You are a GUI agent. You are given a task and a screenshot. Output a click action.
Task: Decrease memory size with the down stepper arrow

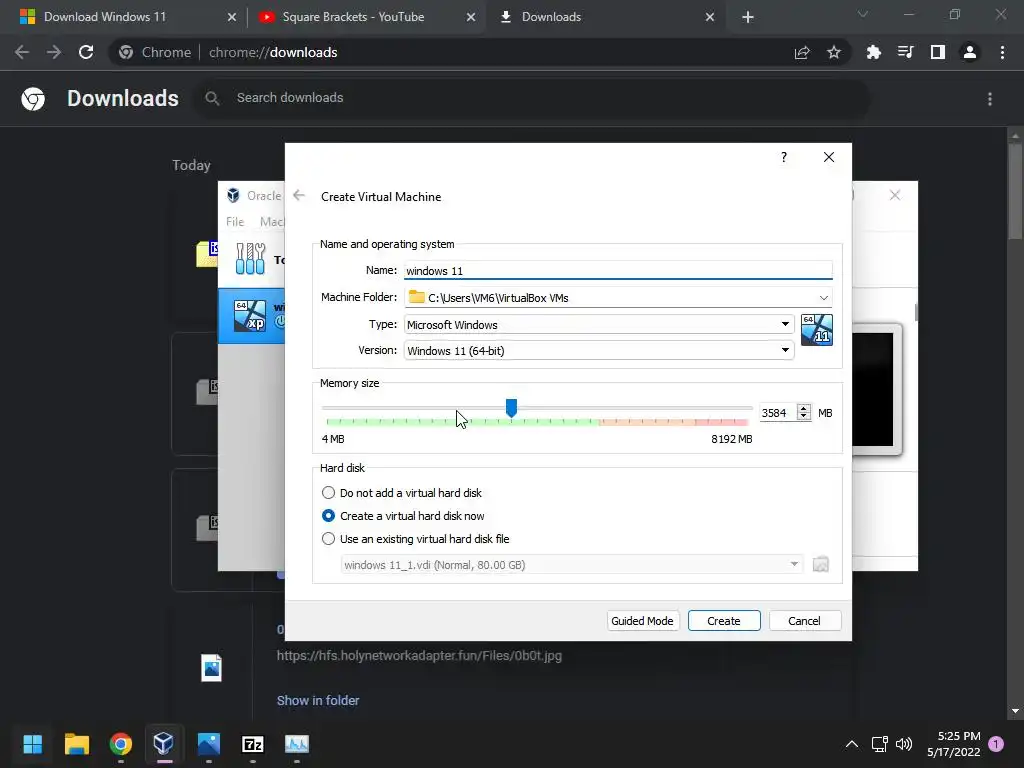click(804, 417)
